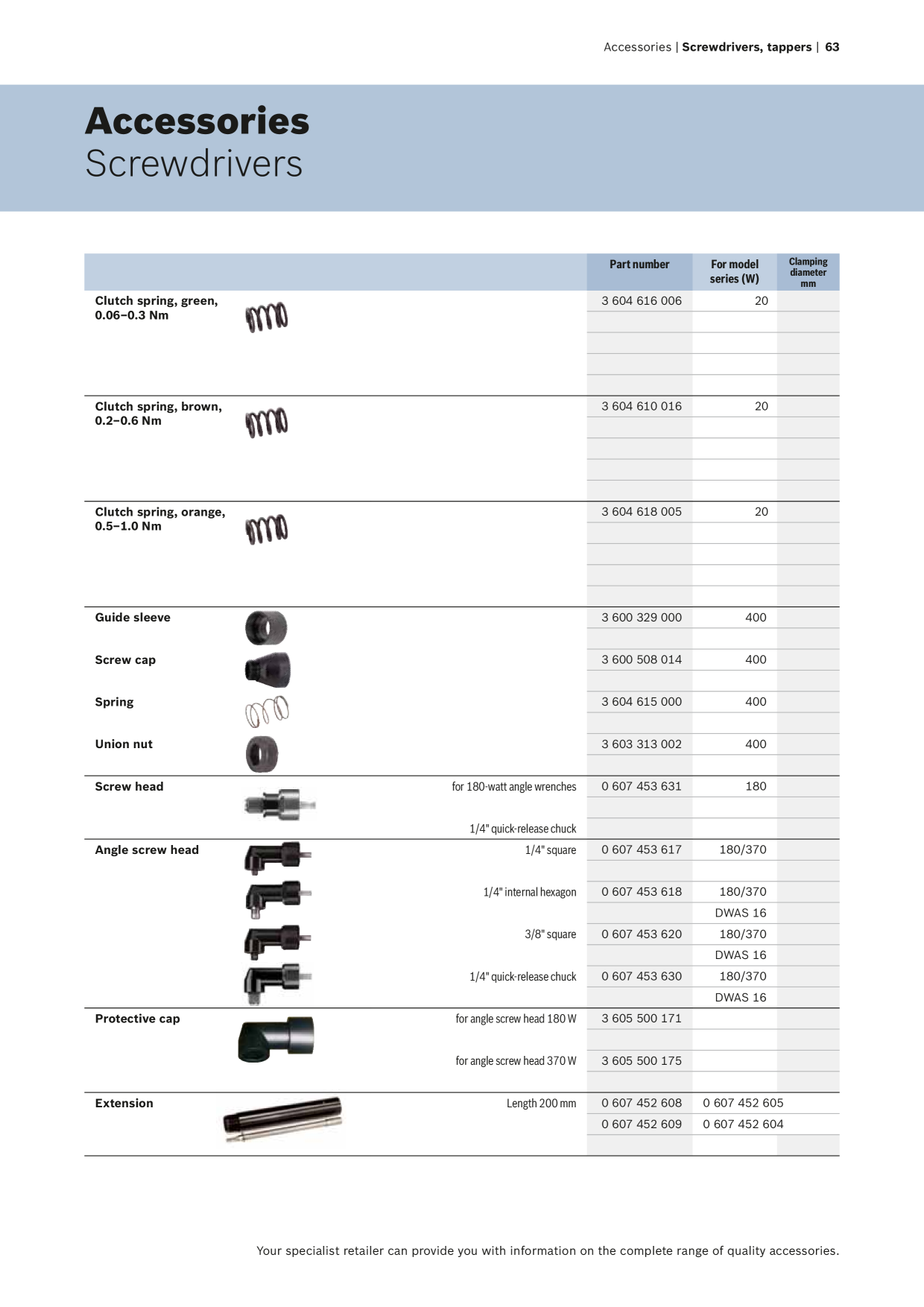Click the 'Extension' row label
The height and width of the screenshot is (1307, 924).
(x=124, y=1104)
